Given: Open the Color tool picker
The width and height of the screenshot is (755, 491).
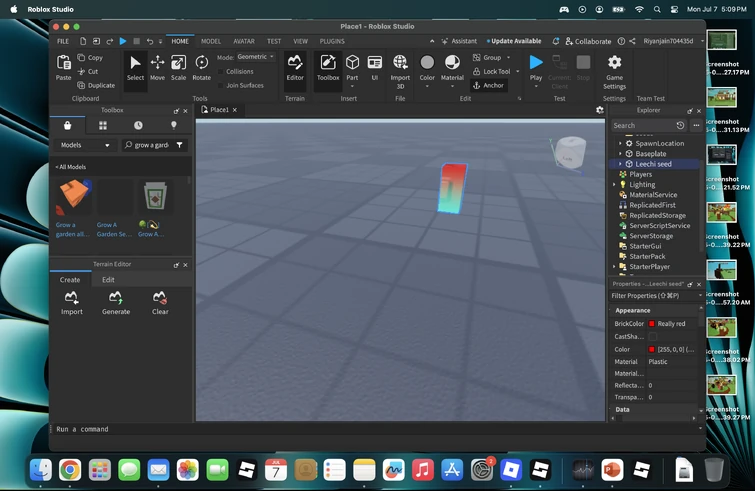Looking at the screenshot, I should click(427, 70).
